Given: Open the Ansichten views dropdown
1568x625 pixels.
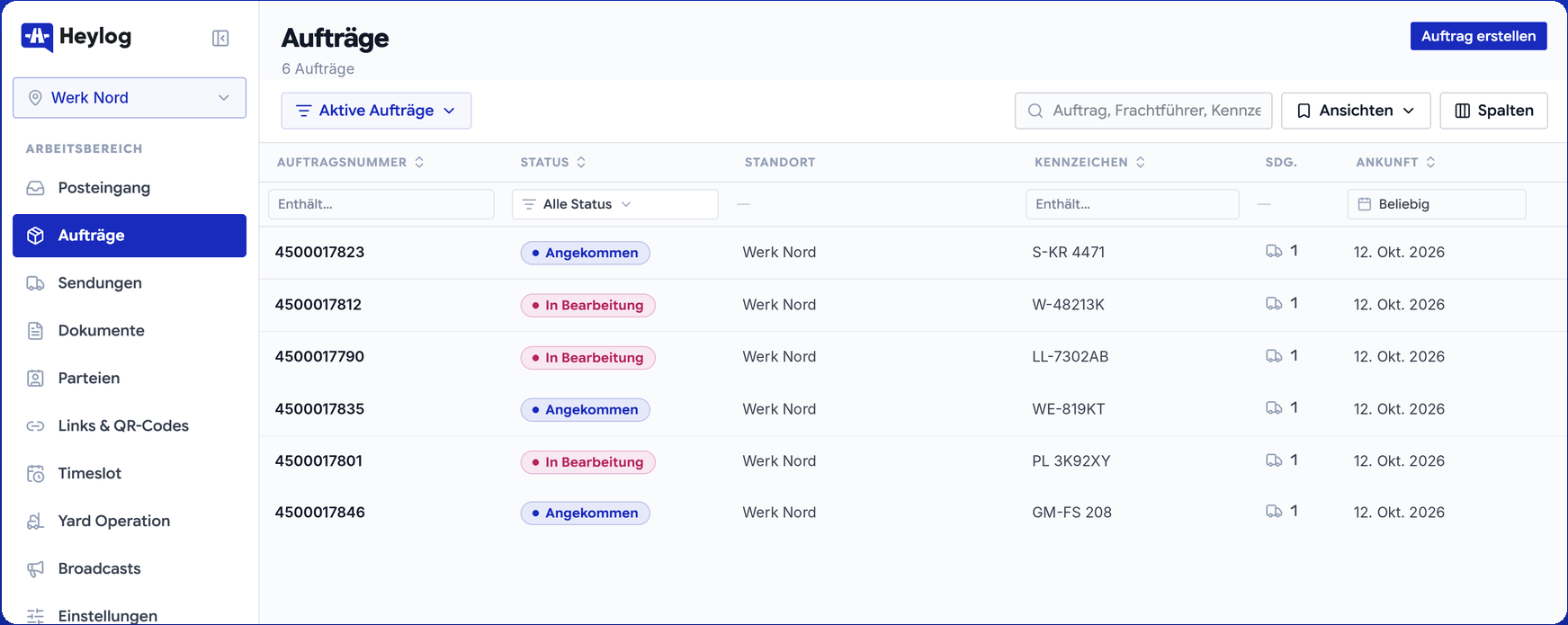Looking at the screenshot, I should click(x=1356, y=111).
